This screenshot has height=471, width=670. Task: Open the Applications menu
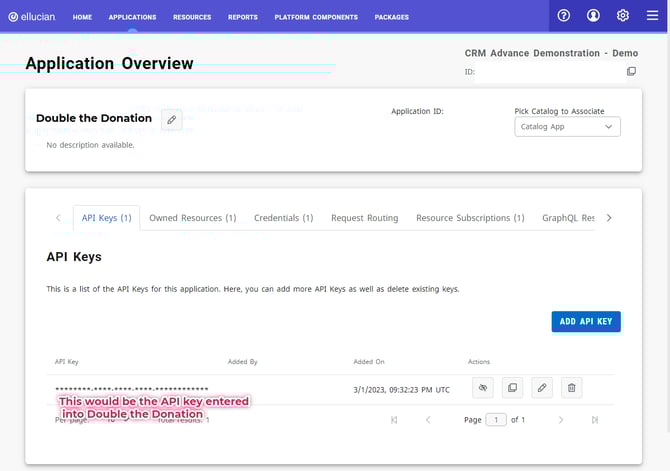tap(132, 17)
